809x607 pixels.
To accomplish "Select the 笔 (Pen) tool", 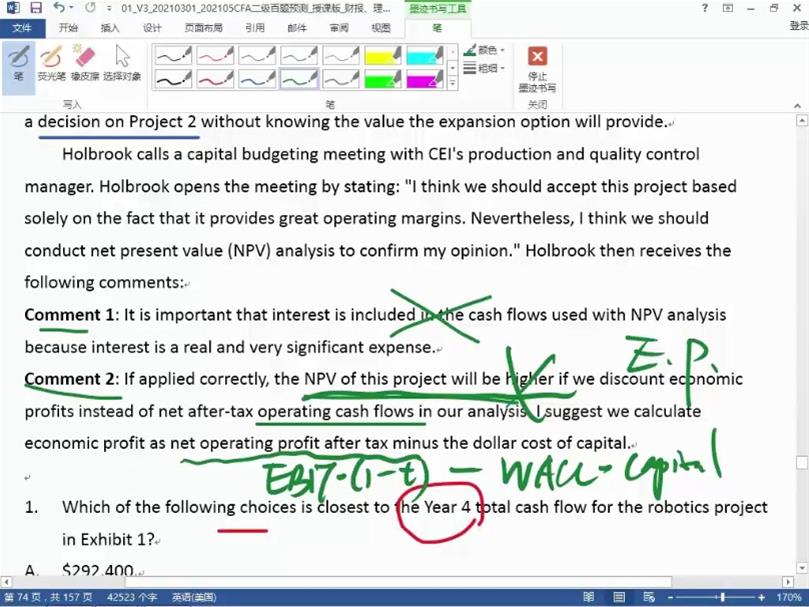I will 18,62.
